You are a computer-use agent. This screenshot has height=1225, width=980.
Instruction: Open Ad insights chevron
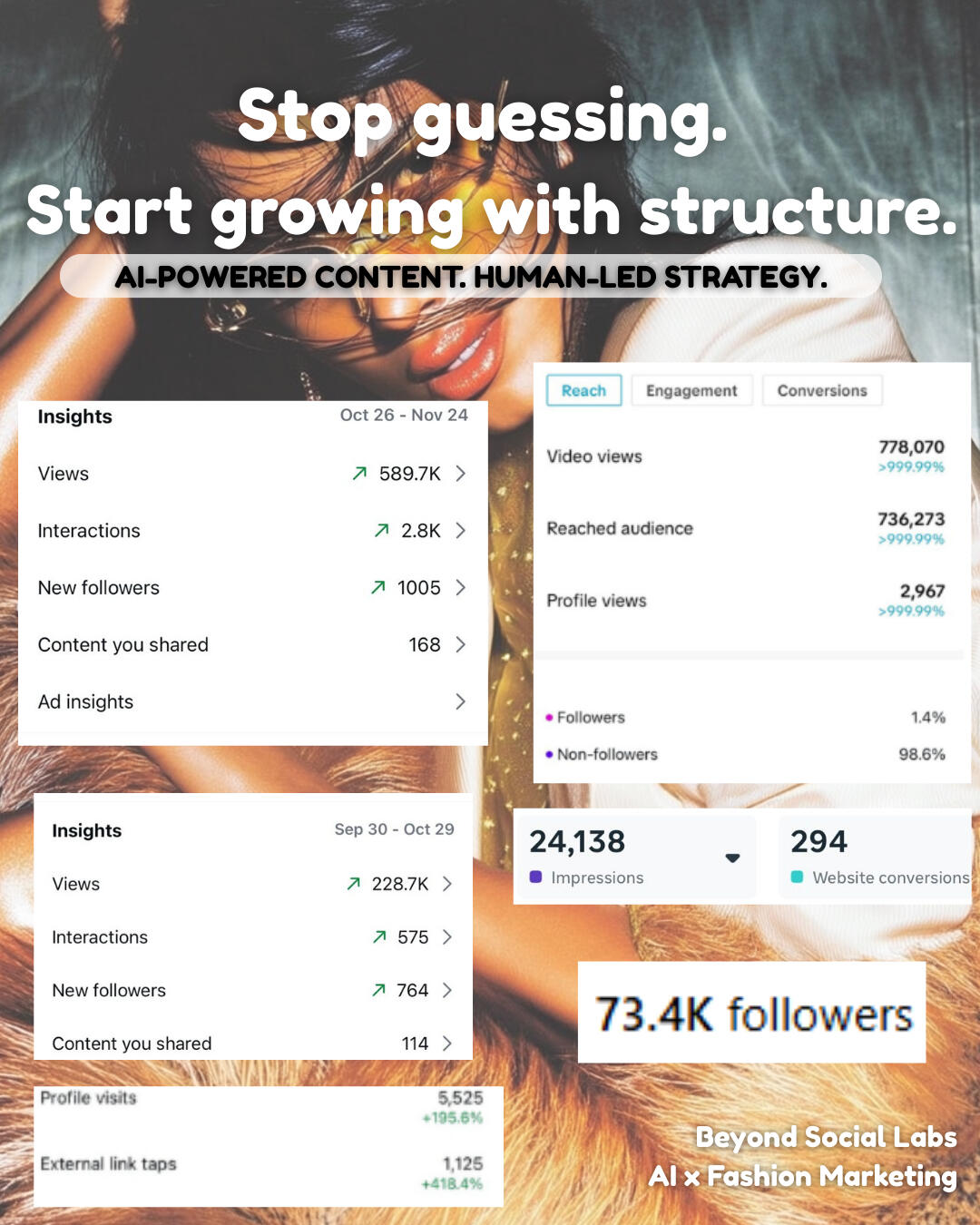[x=461, y=701]
